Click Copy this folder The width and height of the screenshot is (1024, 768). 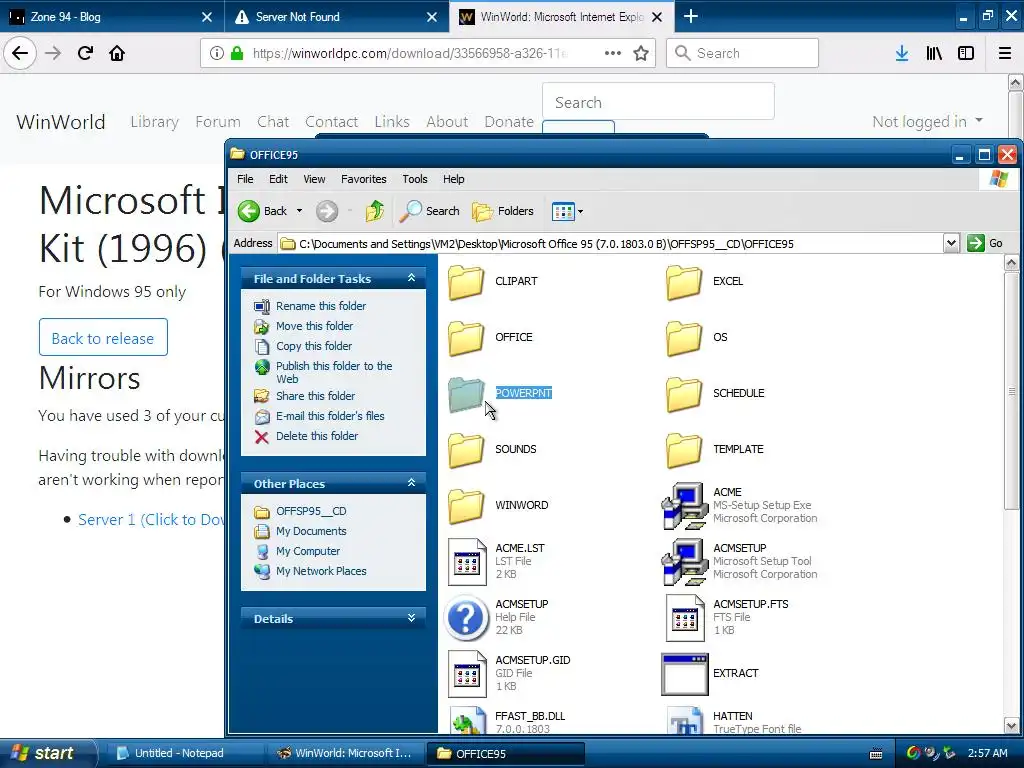313,346
